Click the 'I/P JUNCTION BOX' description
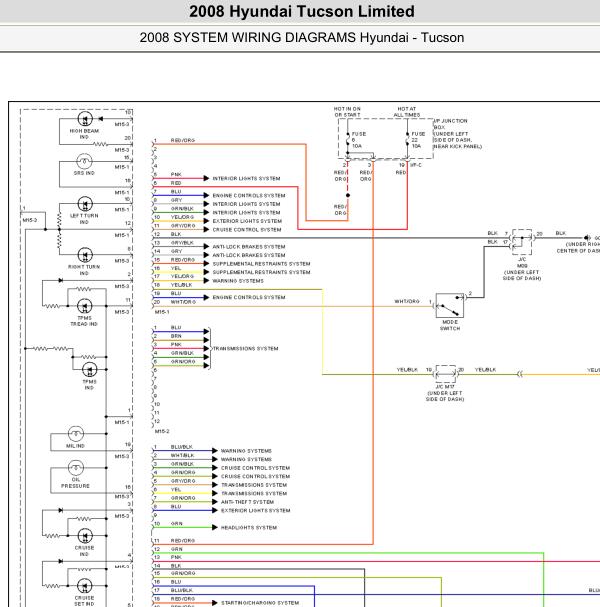The width and height of the screenshot is (600, 607). pyautogui.click(x=457, y=134)
